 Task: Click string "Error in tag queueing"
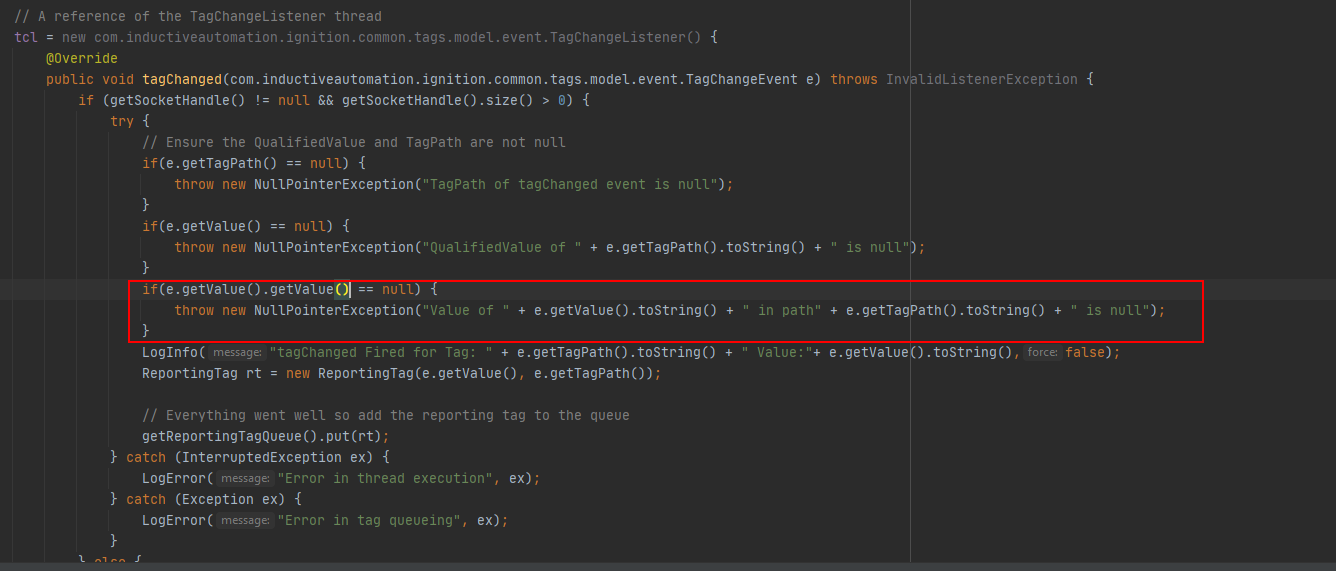[x=370, y=520]
